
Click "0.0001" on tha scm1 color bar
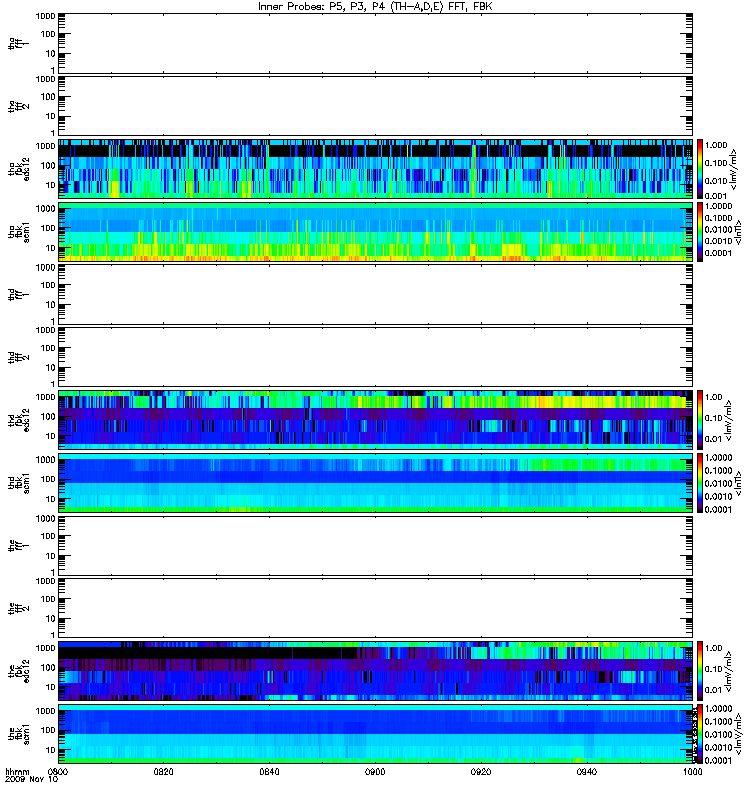[718, 253]
